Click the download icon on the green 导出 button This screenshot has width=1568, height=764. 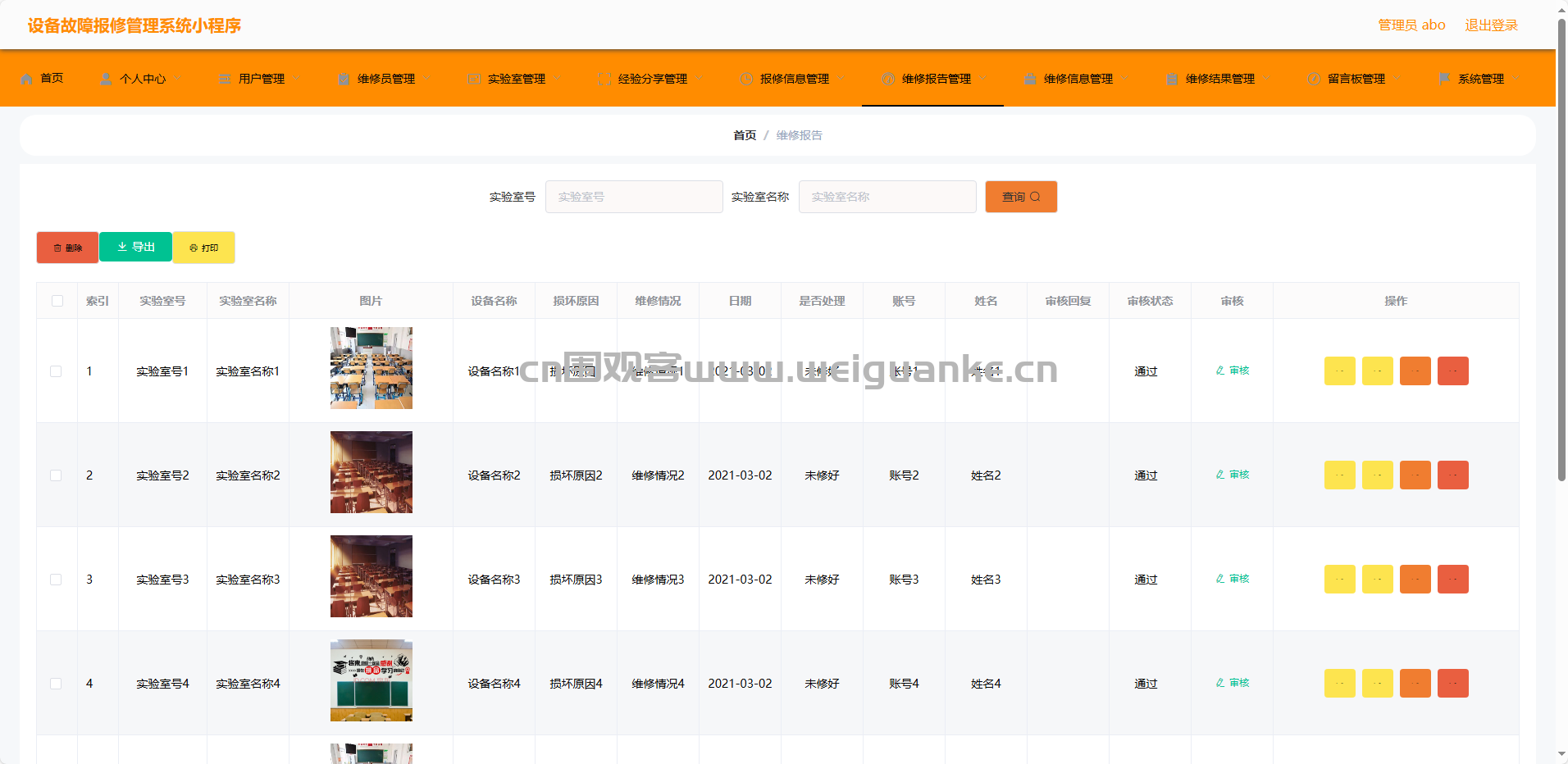pos(122,247)
